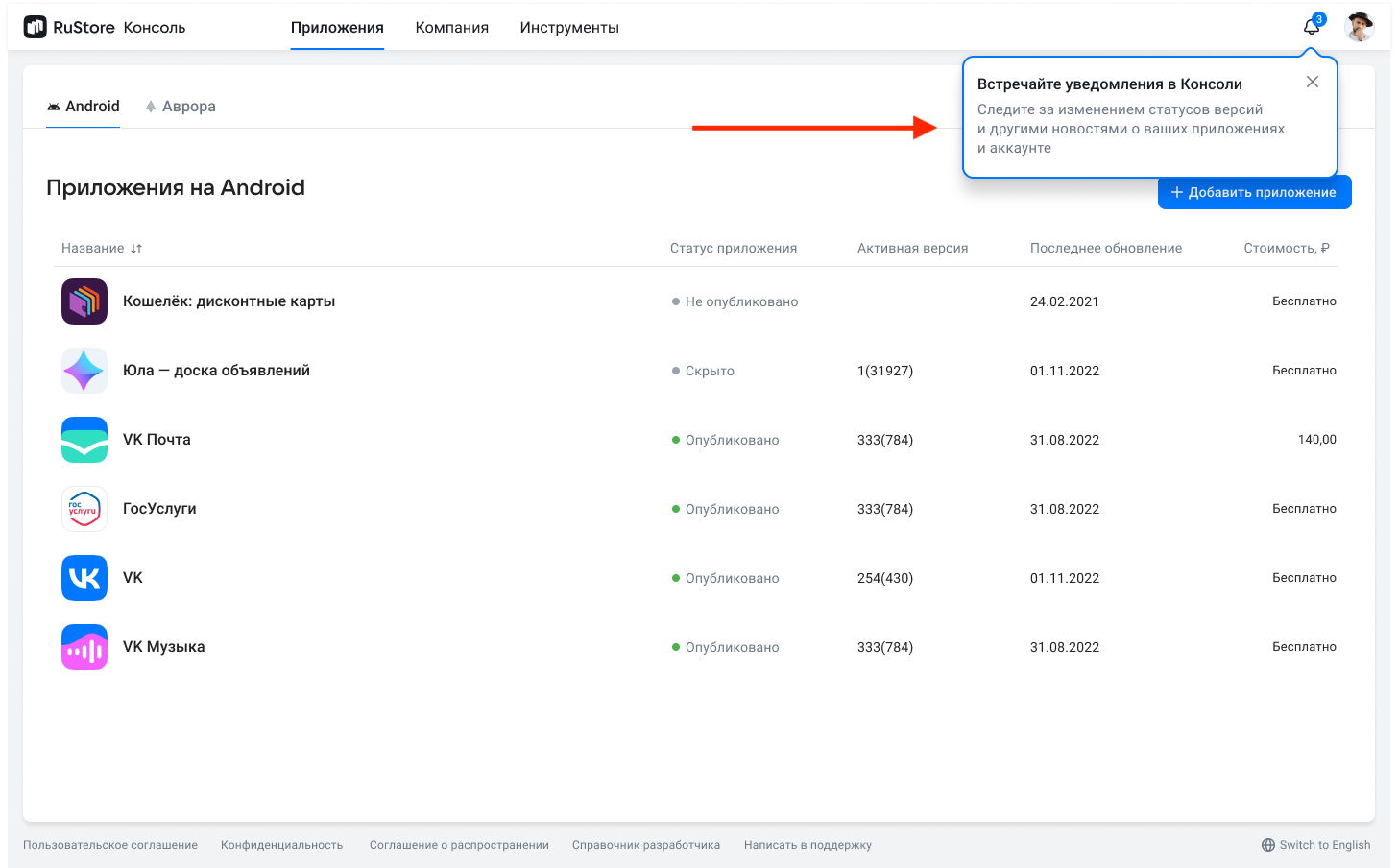The width and height of the screenshot is (1398, 868).
Task: Select the Android tab
Action: [x=84, y=107]
